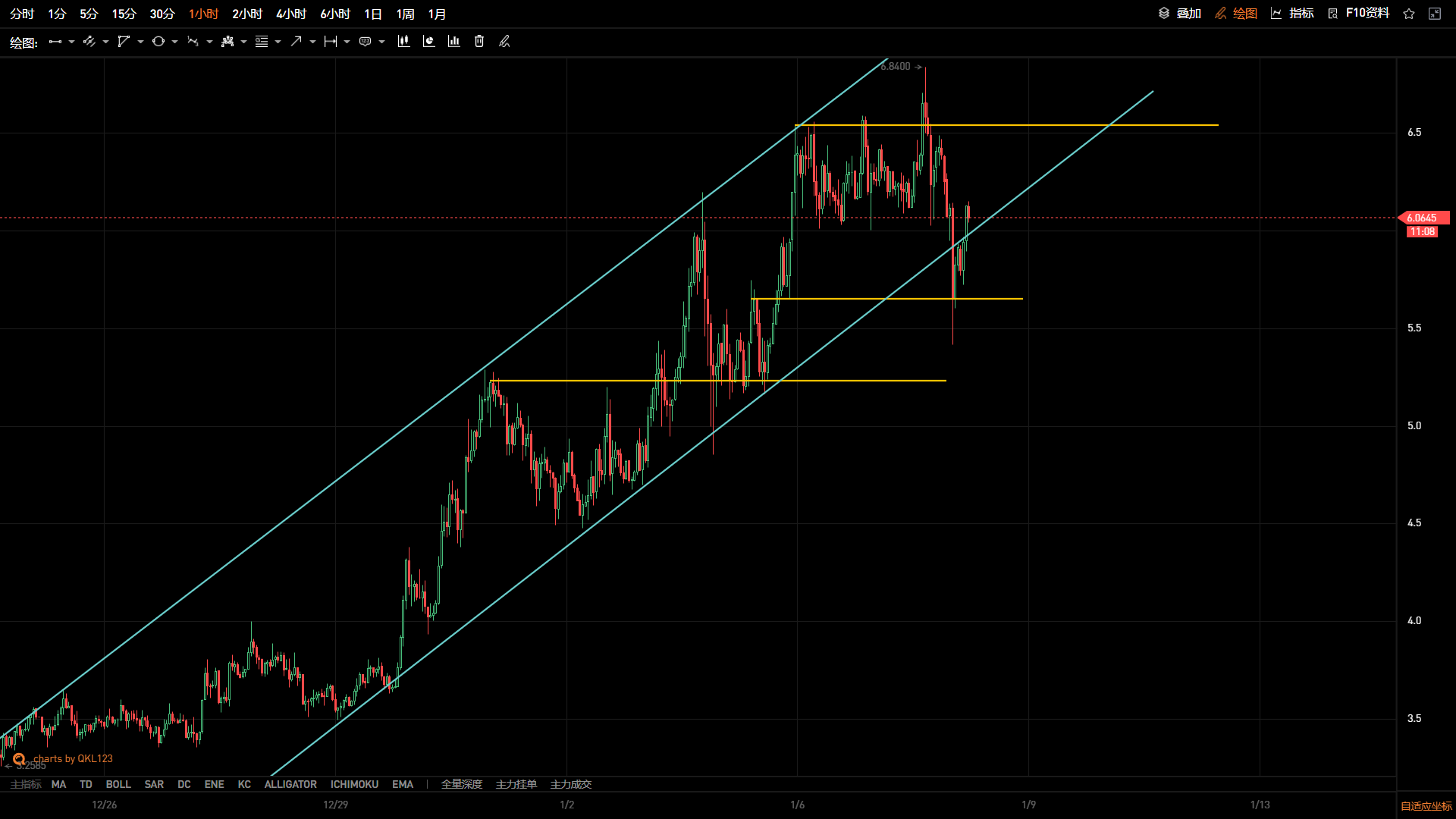
Task: Click the 自适应坐标 auto-scale button
Action: (1426, 806)
